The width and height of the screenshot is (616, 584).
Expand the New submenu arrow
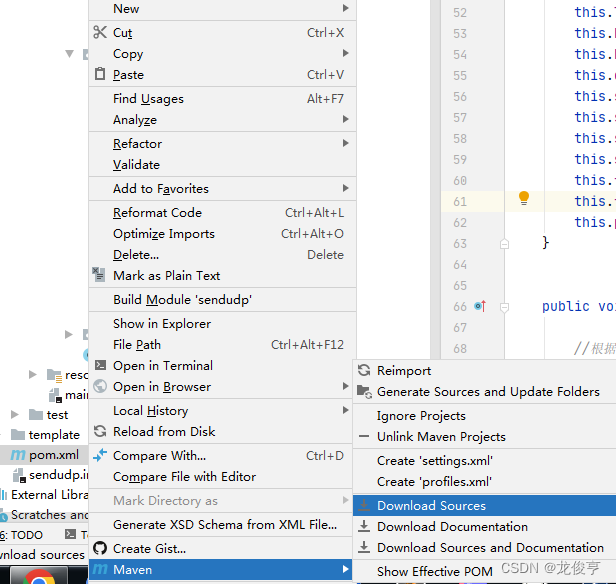tap(345, 8)
